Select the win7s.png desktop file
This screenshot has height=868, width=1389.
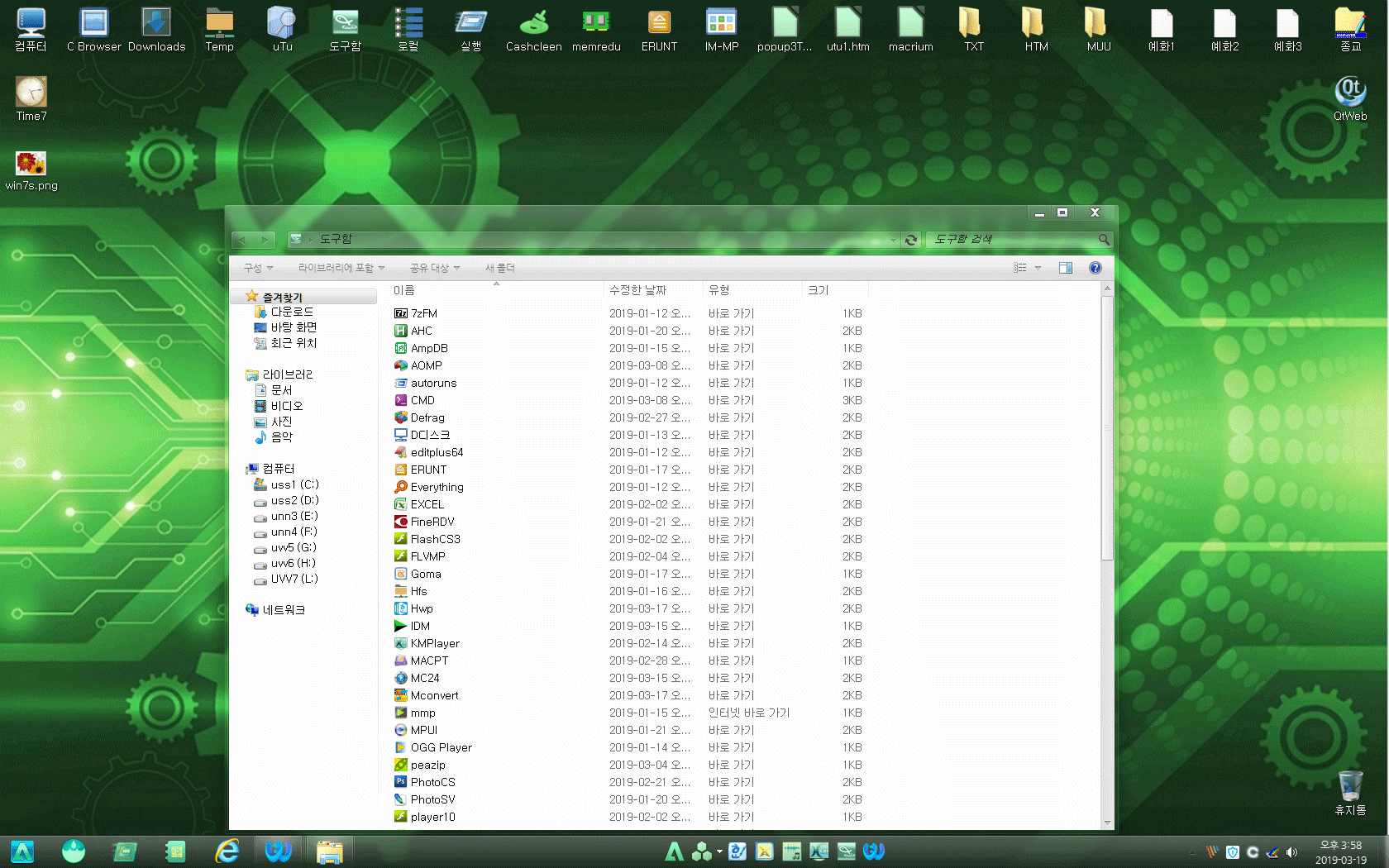[x=31, y=170]
